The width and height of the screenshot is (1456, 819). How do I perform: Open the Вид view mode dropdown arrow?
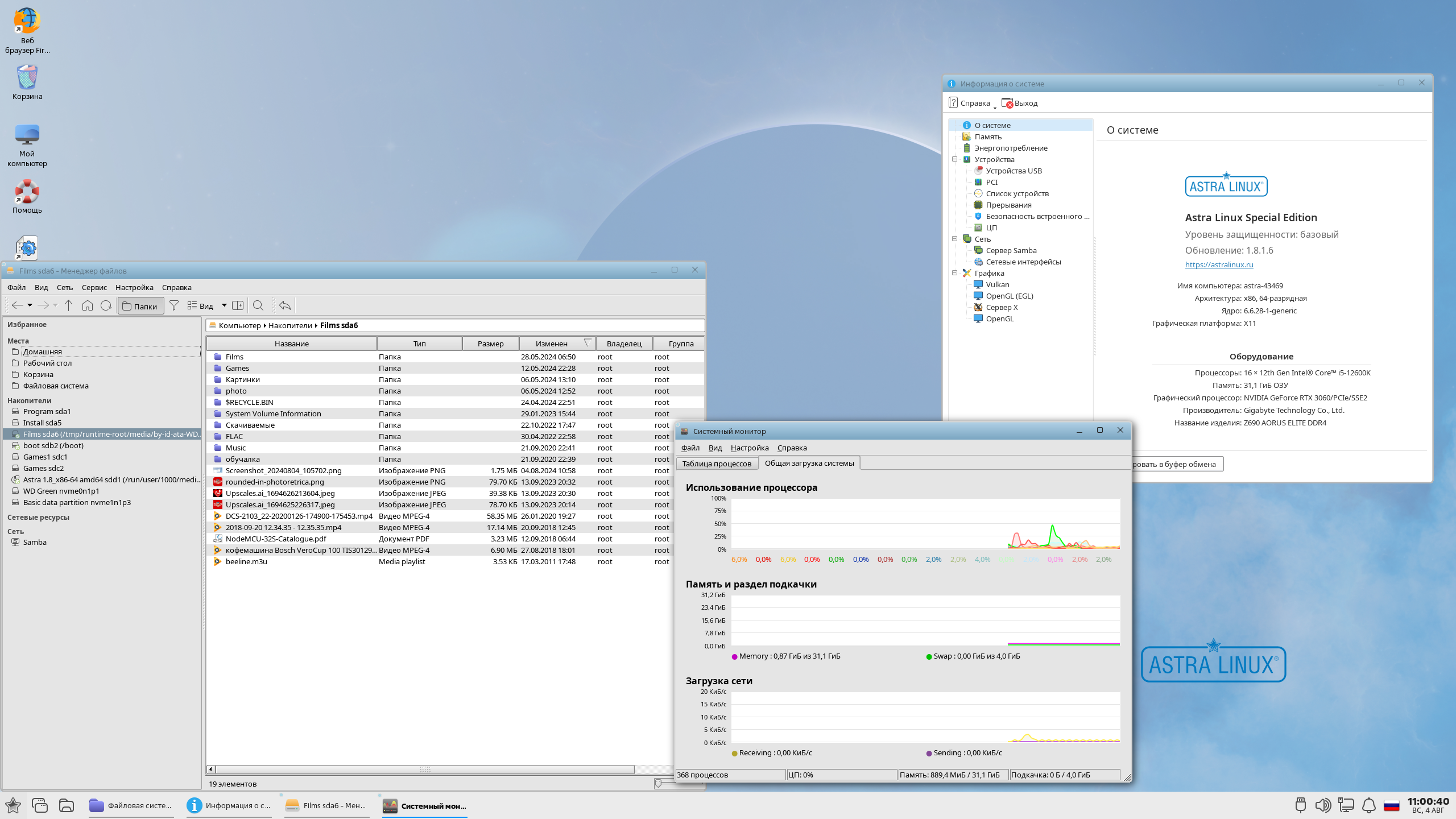[x=224, y=305]
